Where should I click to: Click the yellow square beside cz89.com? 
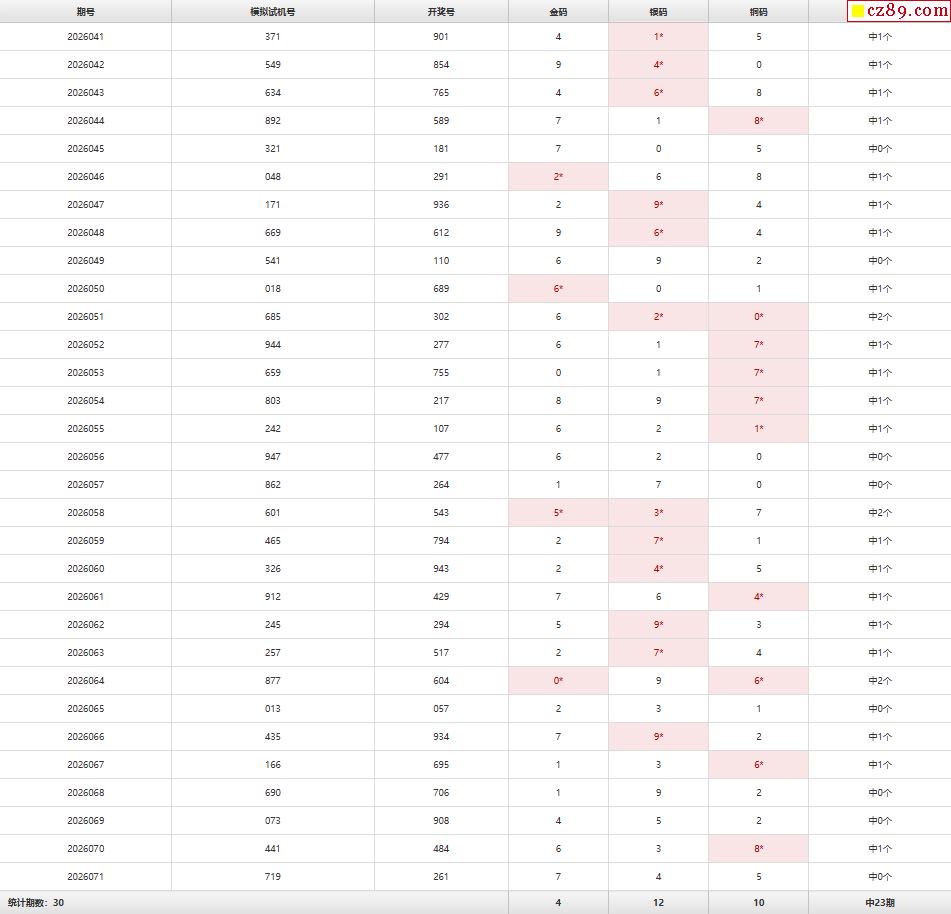pos(858,11)
